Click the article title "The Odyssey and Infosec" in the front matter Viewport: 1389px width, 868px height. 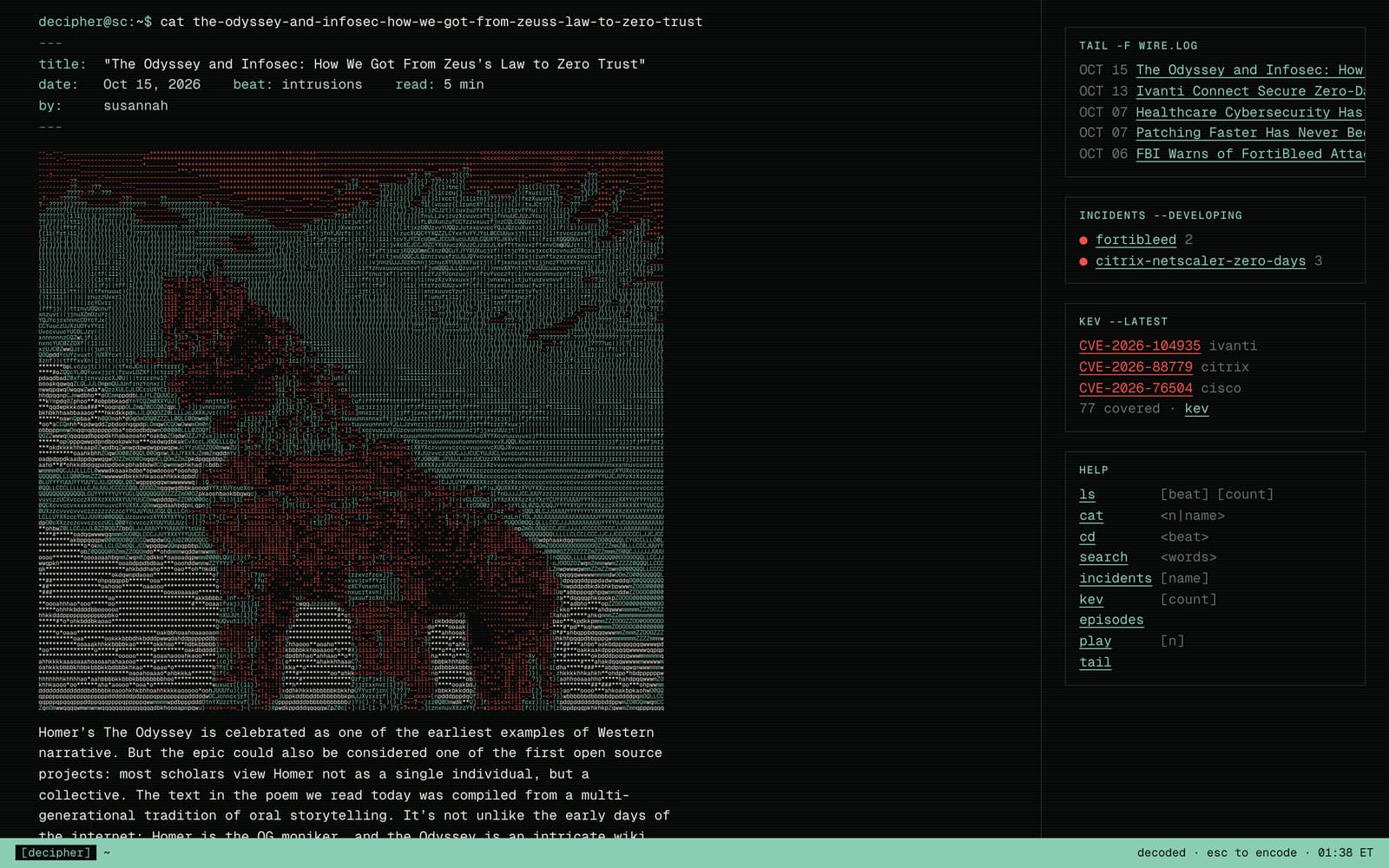pos(374,64)
